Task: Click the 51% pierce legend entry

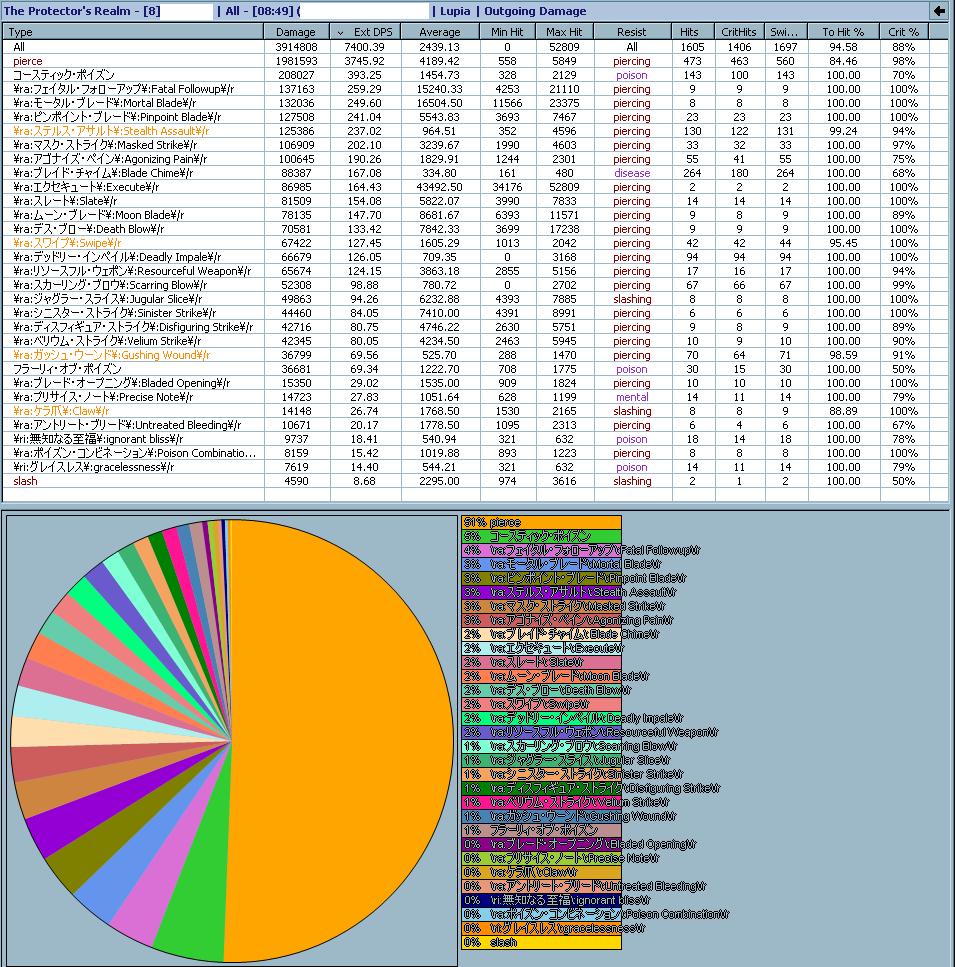Action: (x=541, y=522)
